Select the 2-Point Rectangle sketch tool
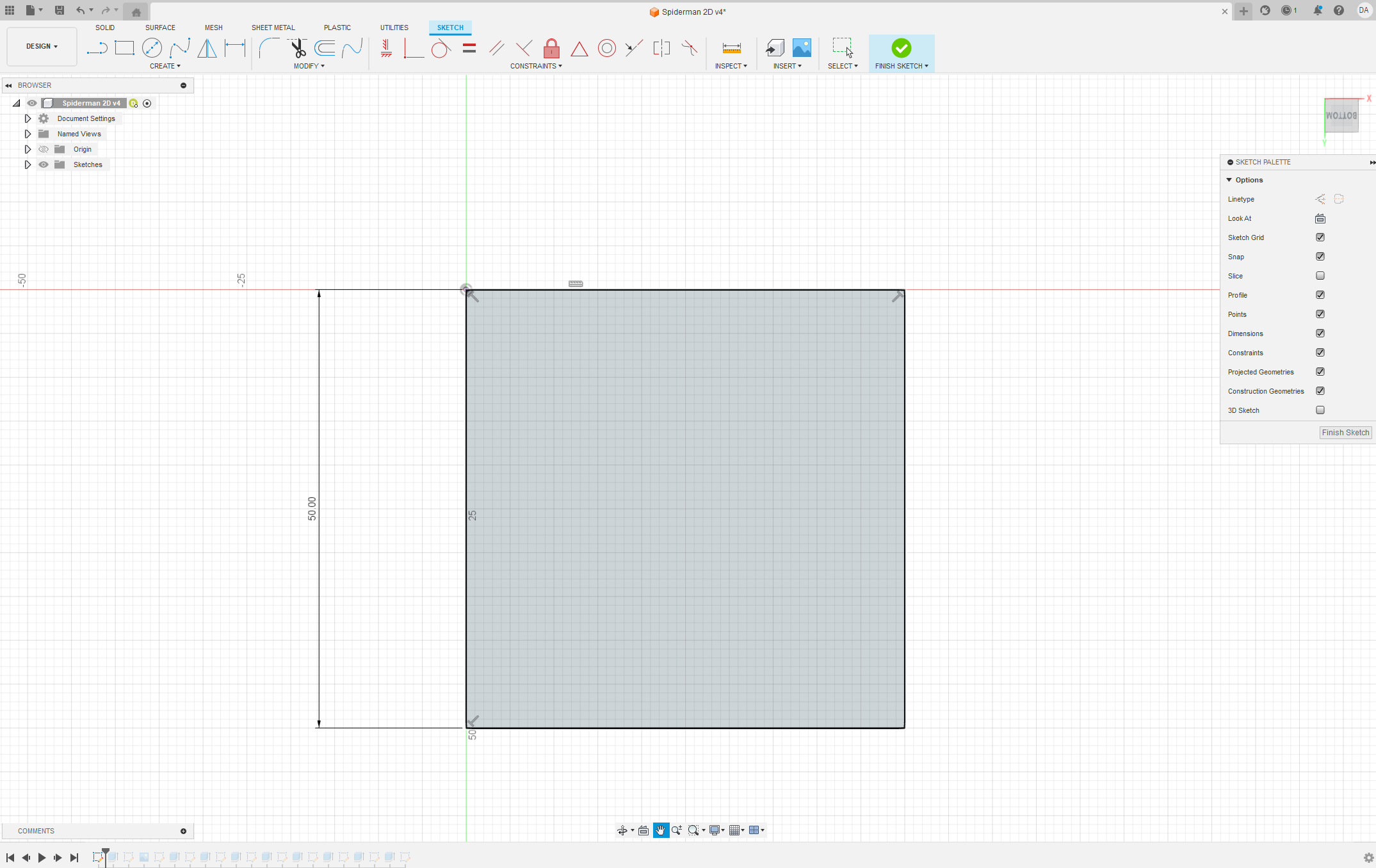Screen dimensions: 1376x868 point(124,48)
